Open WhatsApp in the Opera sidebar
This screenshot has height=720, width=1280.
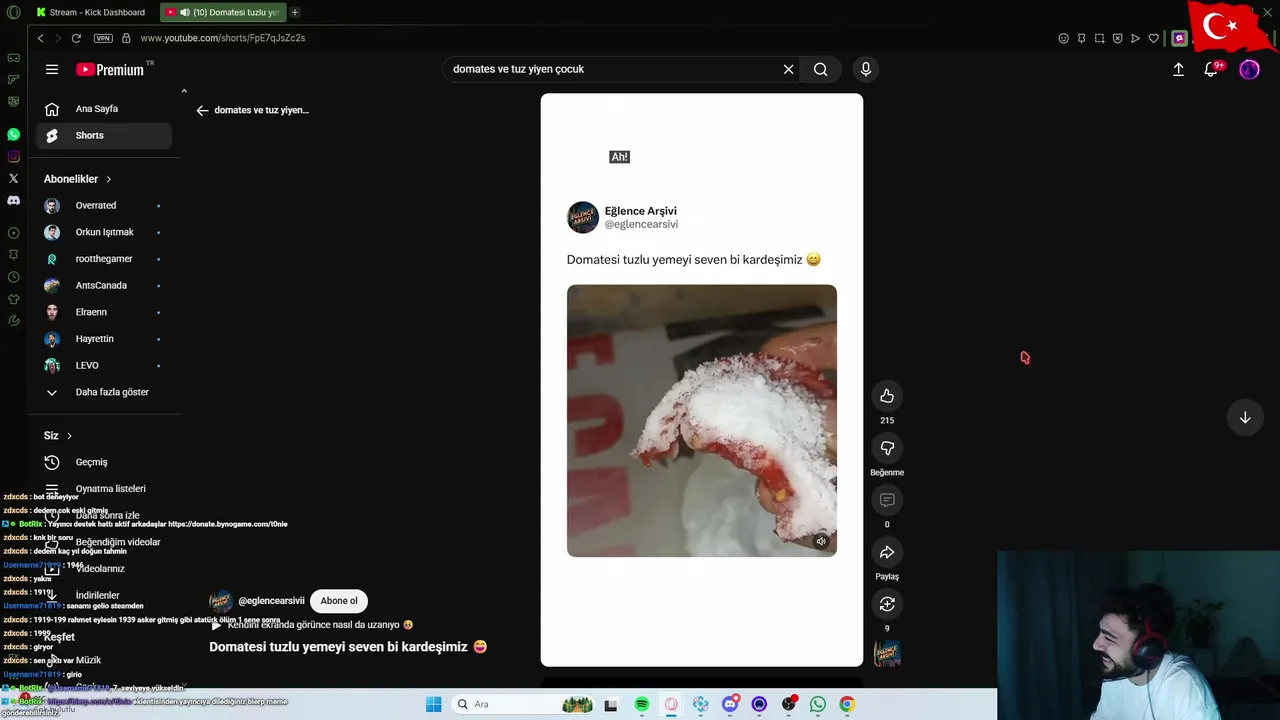coord(13,134)
